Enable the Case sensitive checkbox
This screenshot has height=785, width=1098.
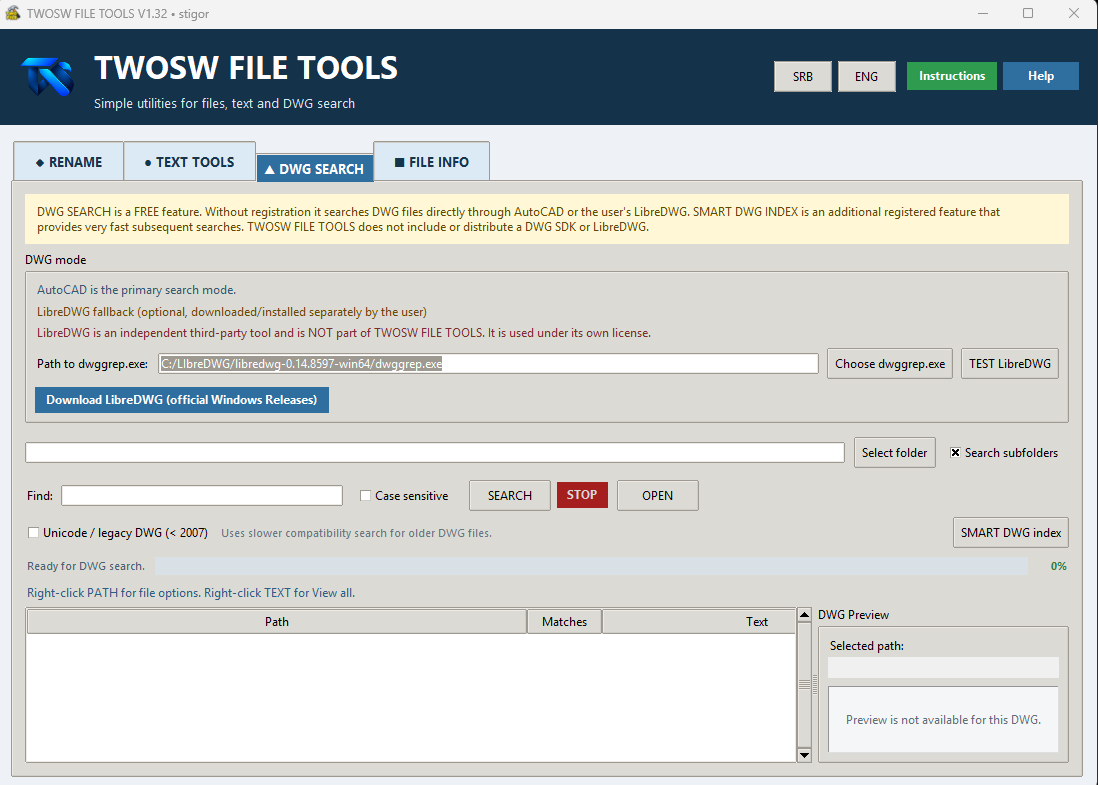365,495
